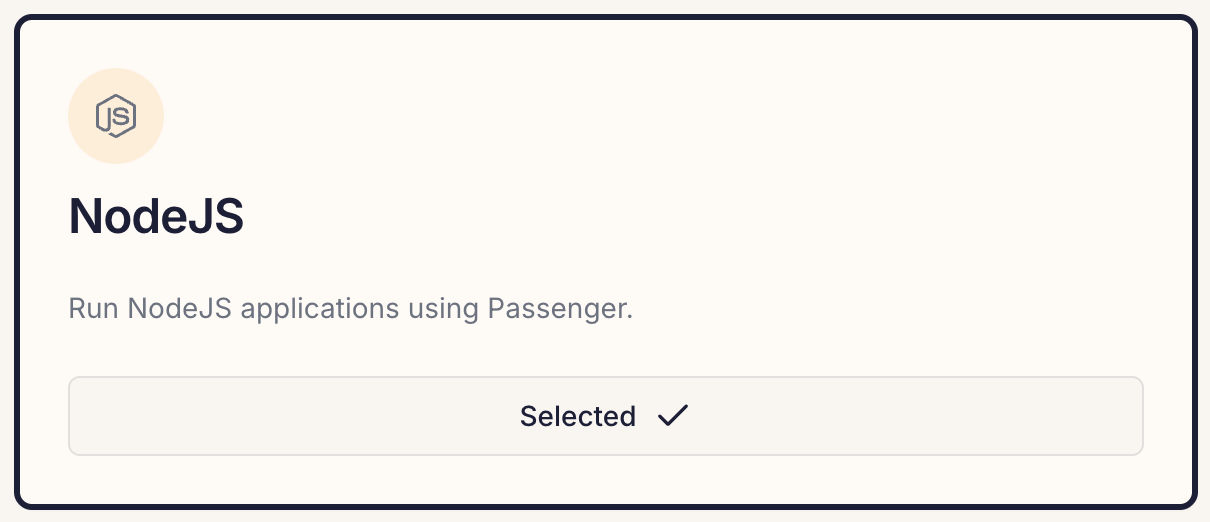The width and height of the screenshot is (1210, 522).
Task: Deselect NodeJS using the Selected checkmark button
Action: (x=605, y=416)
